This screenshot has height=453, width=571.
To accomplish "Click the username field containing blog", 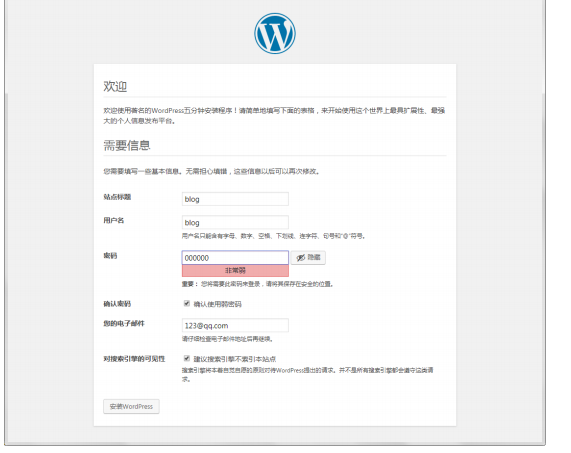I will (235, 222).
